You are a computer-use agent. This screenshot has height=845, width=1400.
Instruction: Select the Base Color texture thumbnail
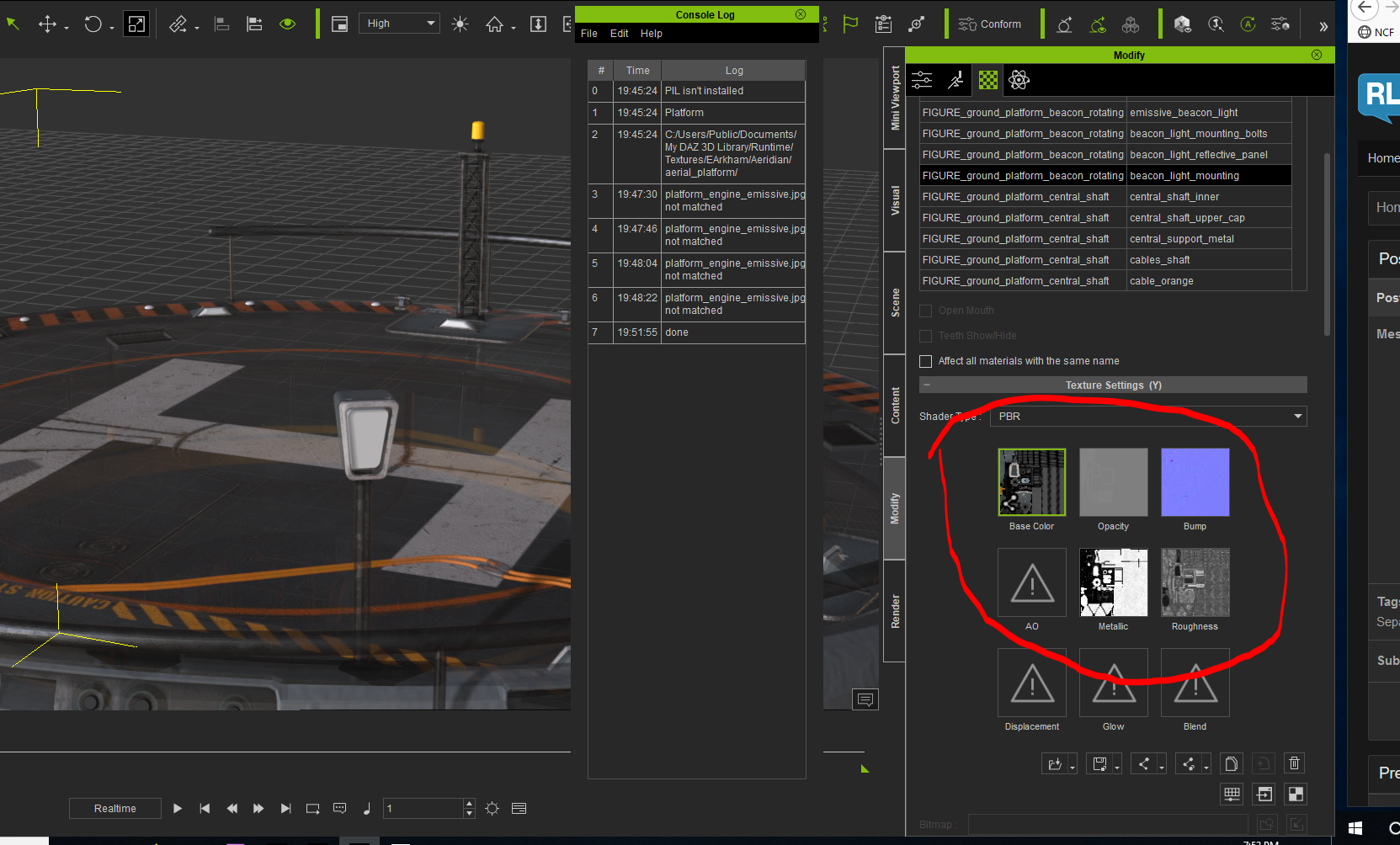(x=1032, y=481)
